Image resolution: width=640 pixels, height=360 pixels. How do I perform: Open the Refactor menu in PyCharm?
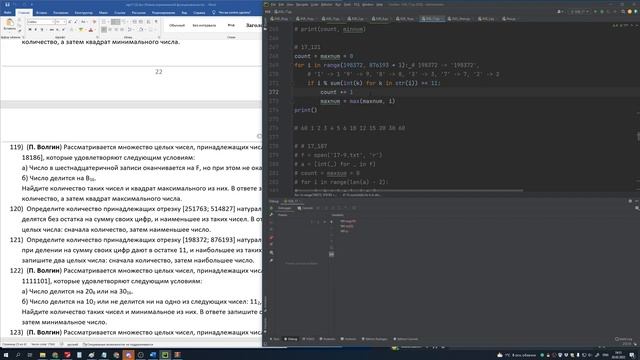327,4
